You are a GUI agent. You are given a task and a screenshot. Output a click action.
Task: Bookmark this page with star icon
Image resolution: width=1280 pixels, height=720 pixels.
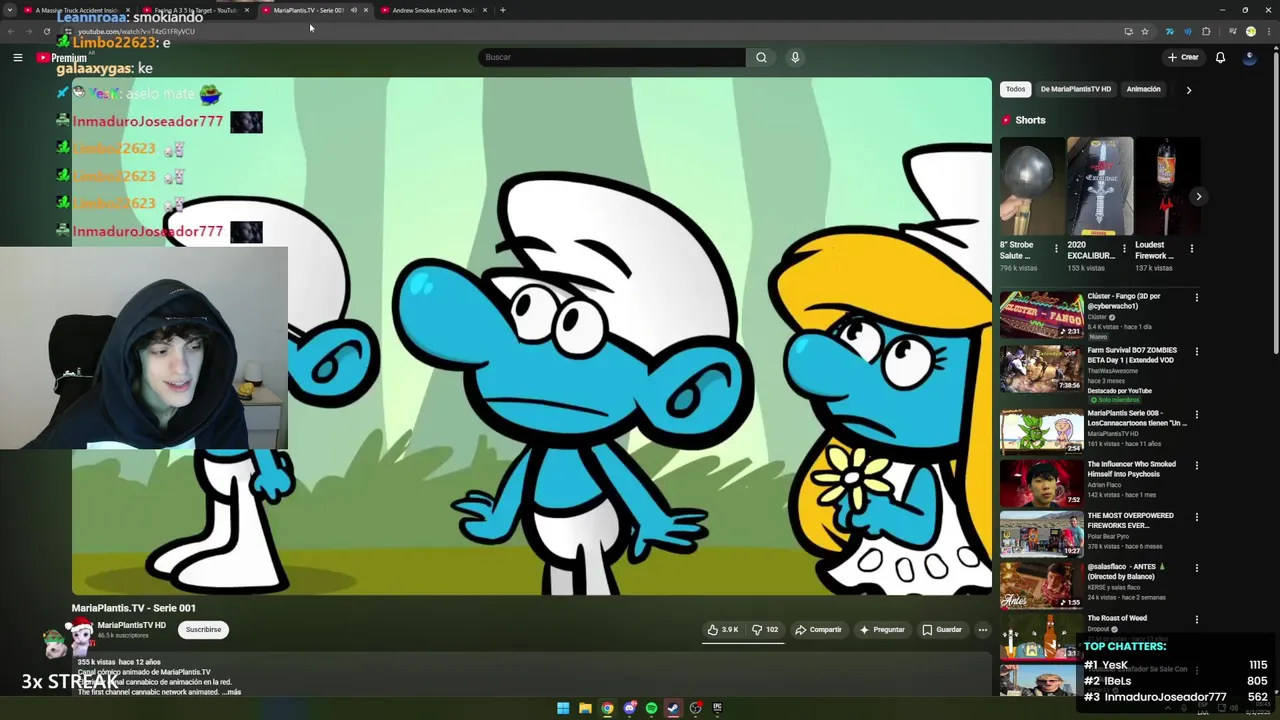tap(1145, 31)
